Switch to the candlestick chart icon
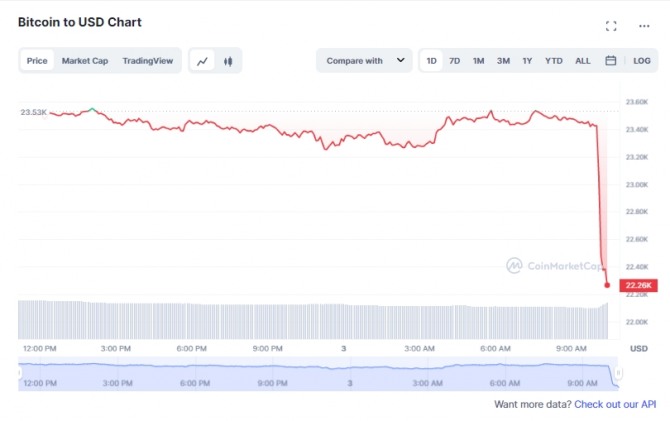 [x=228, y=61]
